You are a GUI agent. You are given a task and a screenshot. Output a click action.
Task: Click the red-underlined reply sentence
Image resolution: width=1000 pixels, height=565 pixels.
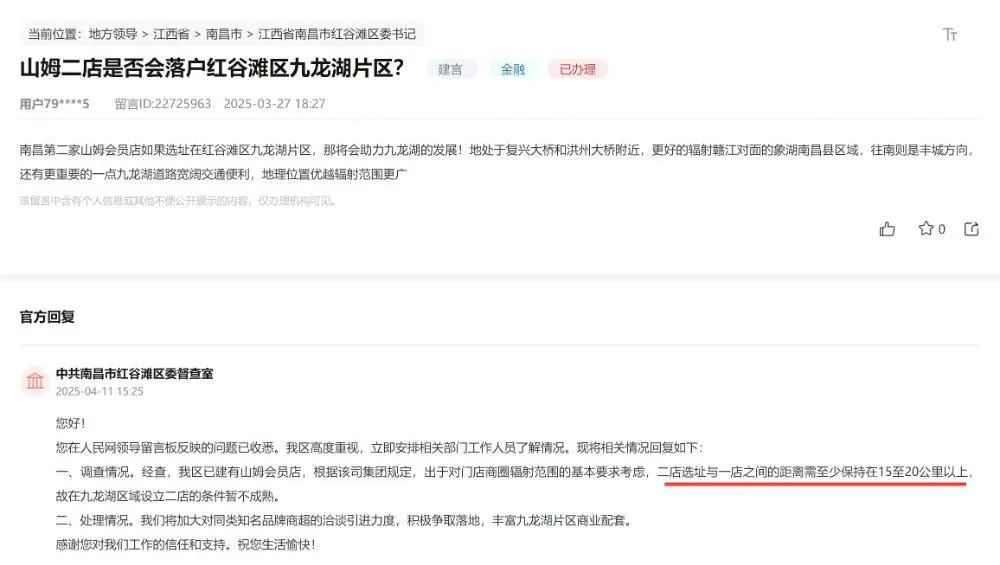coord(813,473)
